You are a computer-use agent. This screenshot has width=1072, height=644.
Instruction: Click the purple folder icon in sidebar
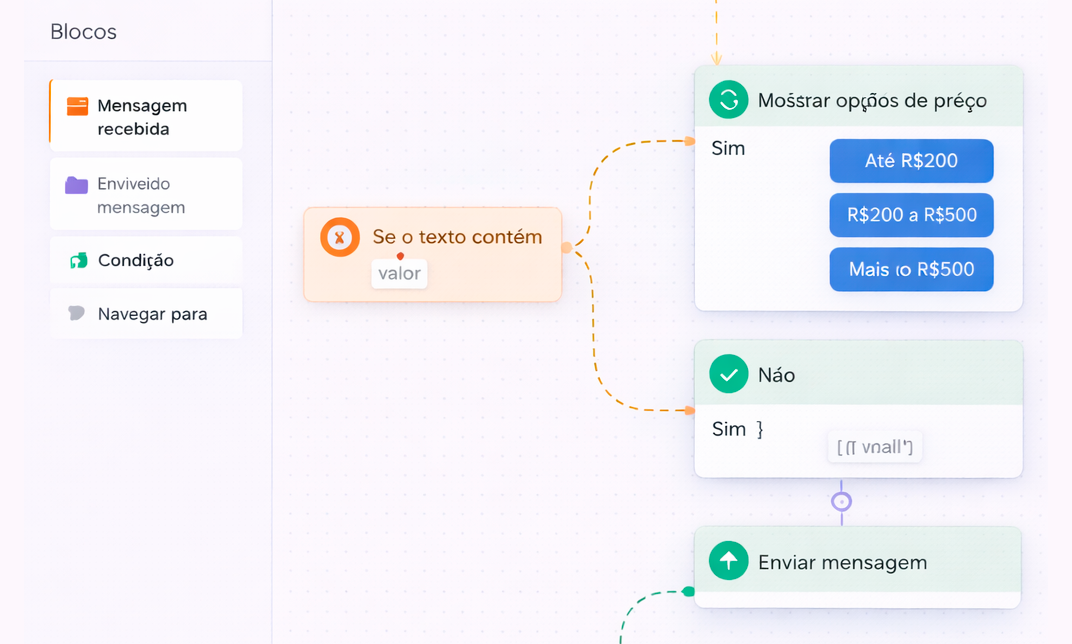point(76,185)
